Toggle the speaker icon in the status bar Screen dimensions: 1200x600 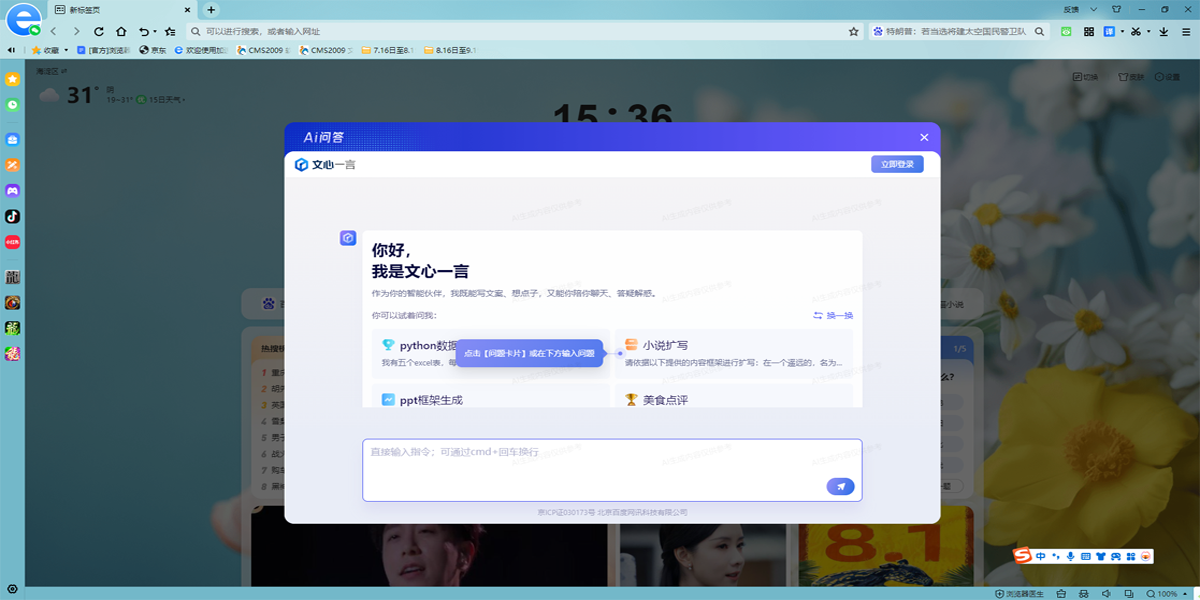(x=1107, y=593)
